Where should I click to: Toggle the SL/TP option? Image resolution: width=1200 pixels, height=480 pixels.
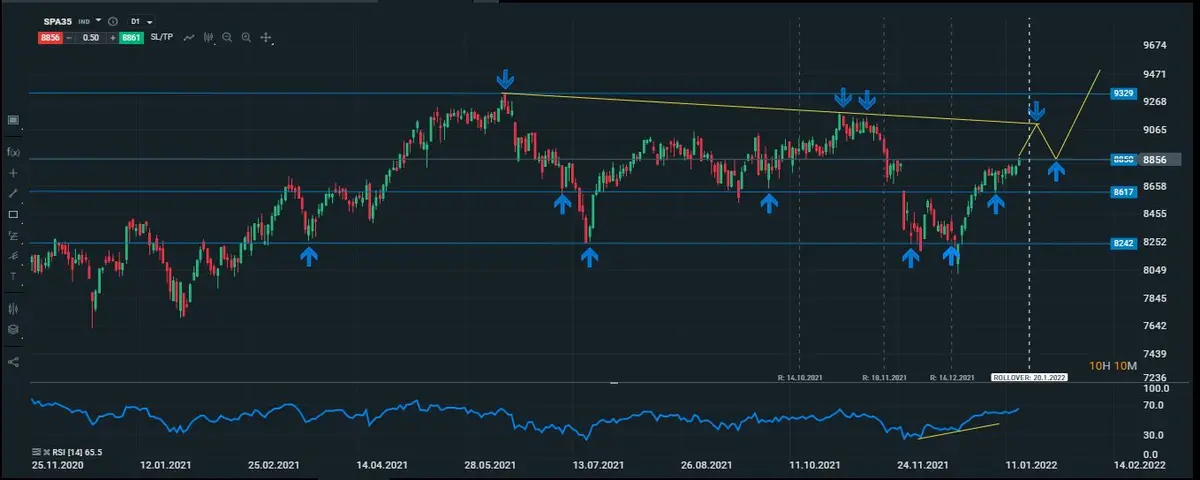point(162,37)
